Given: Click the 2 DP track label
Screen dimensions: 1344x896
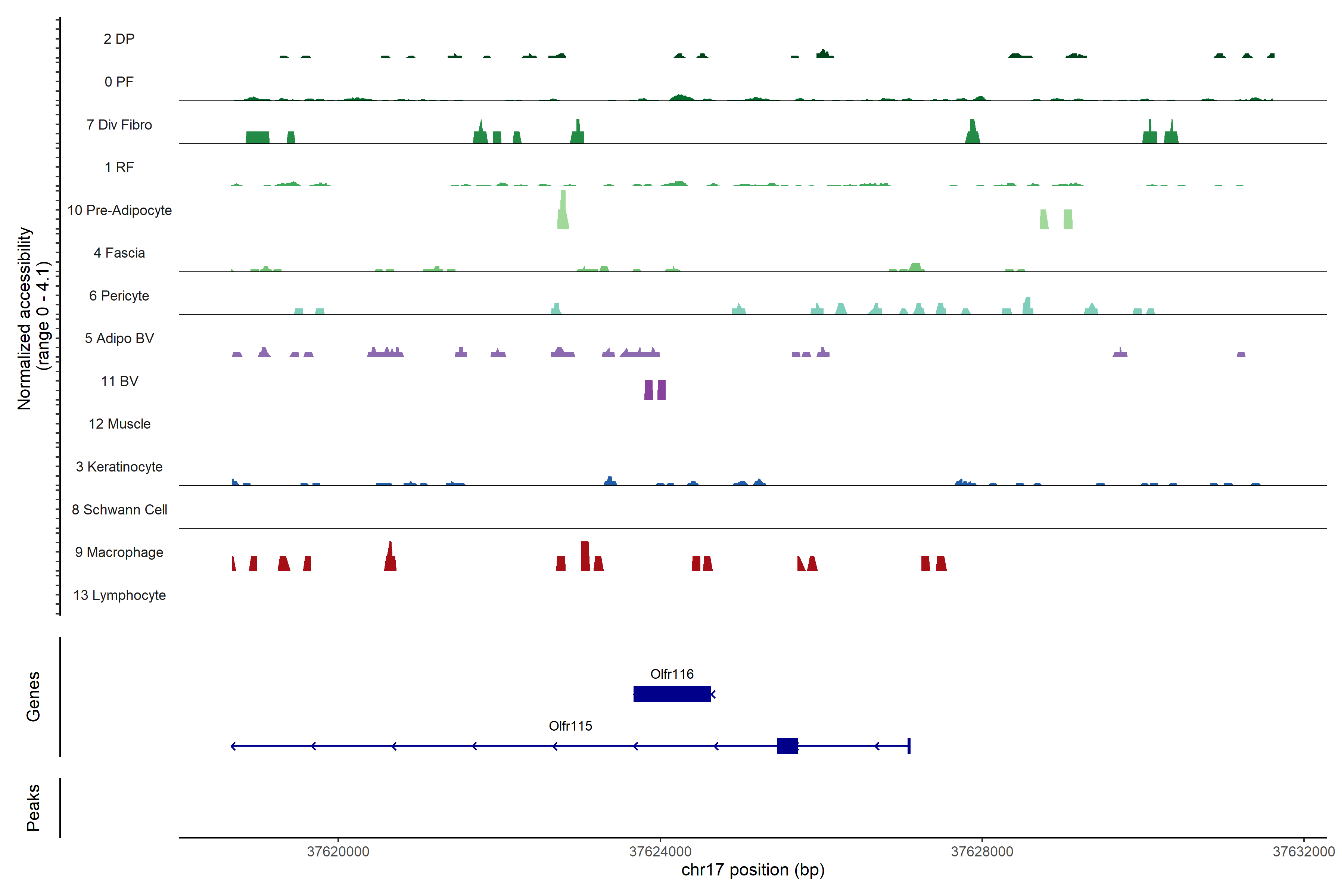Looking at the screenshot, I should [x=119, y=39].
